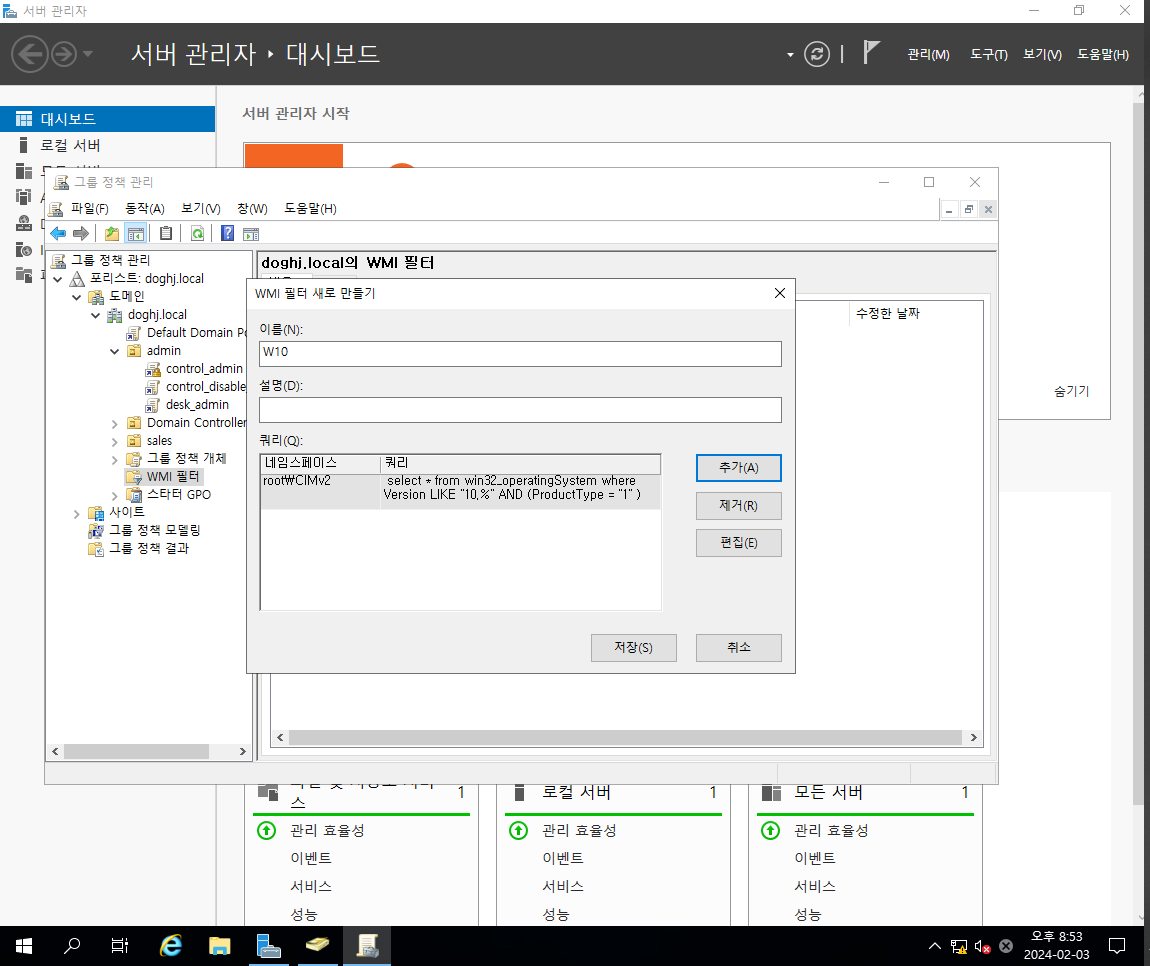Select 대시보드 in Server Manager sidebar
The image size is (1150, 966).
click(107, 119)
